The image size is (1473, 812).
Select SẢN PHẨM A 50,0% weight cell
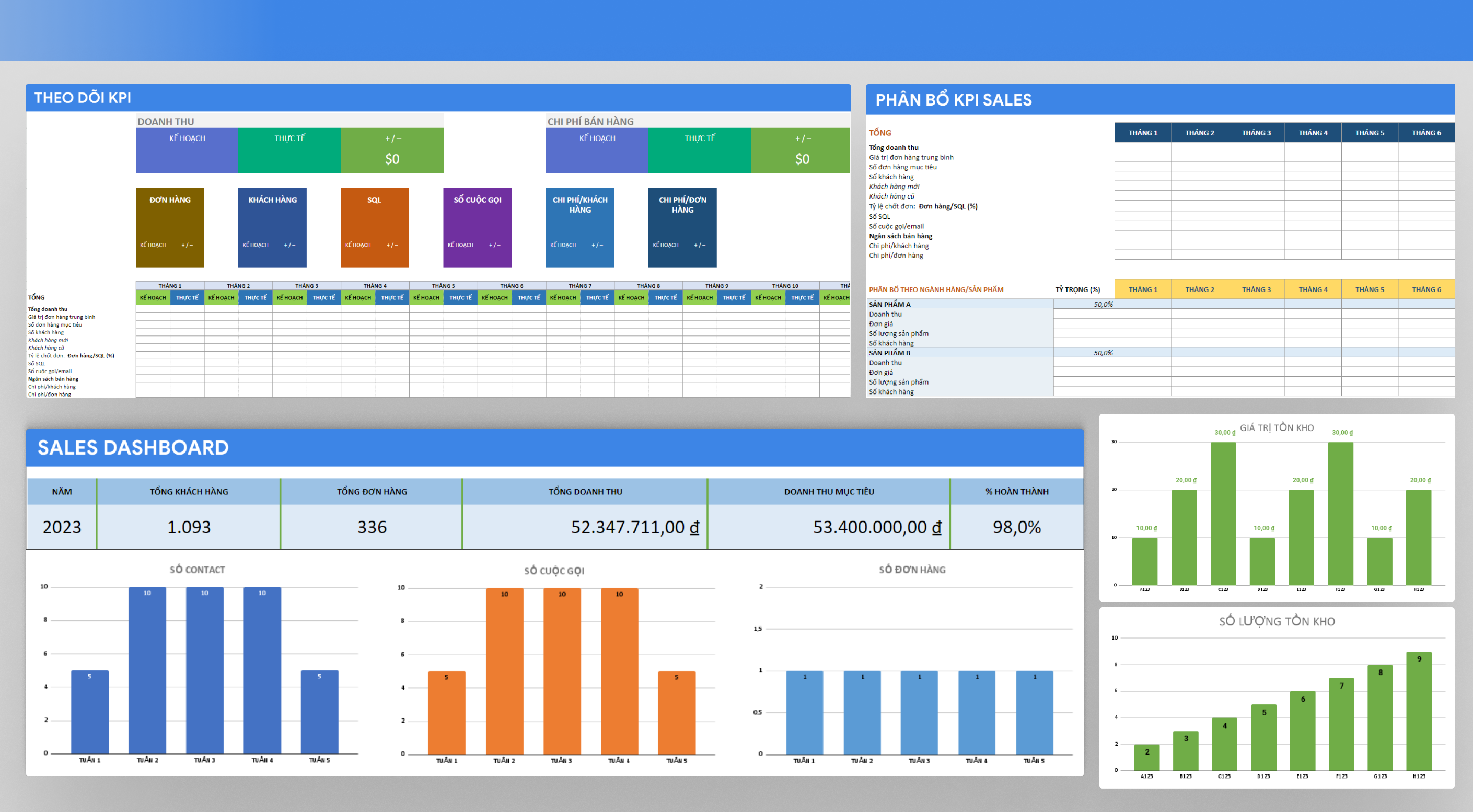coord(1084,304)
